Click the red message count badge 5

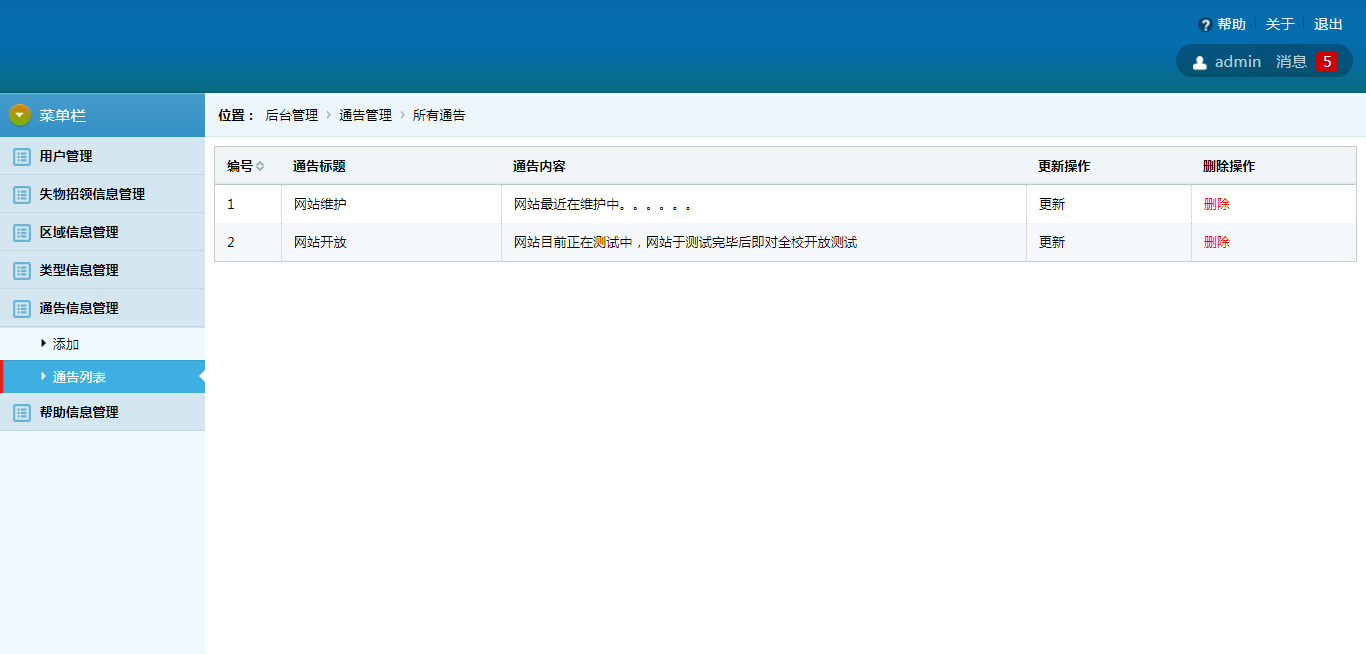1326,61
